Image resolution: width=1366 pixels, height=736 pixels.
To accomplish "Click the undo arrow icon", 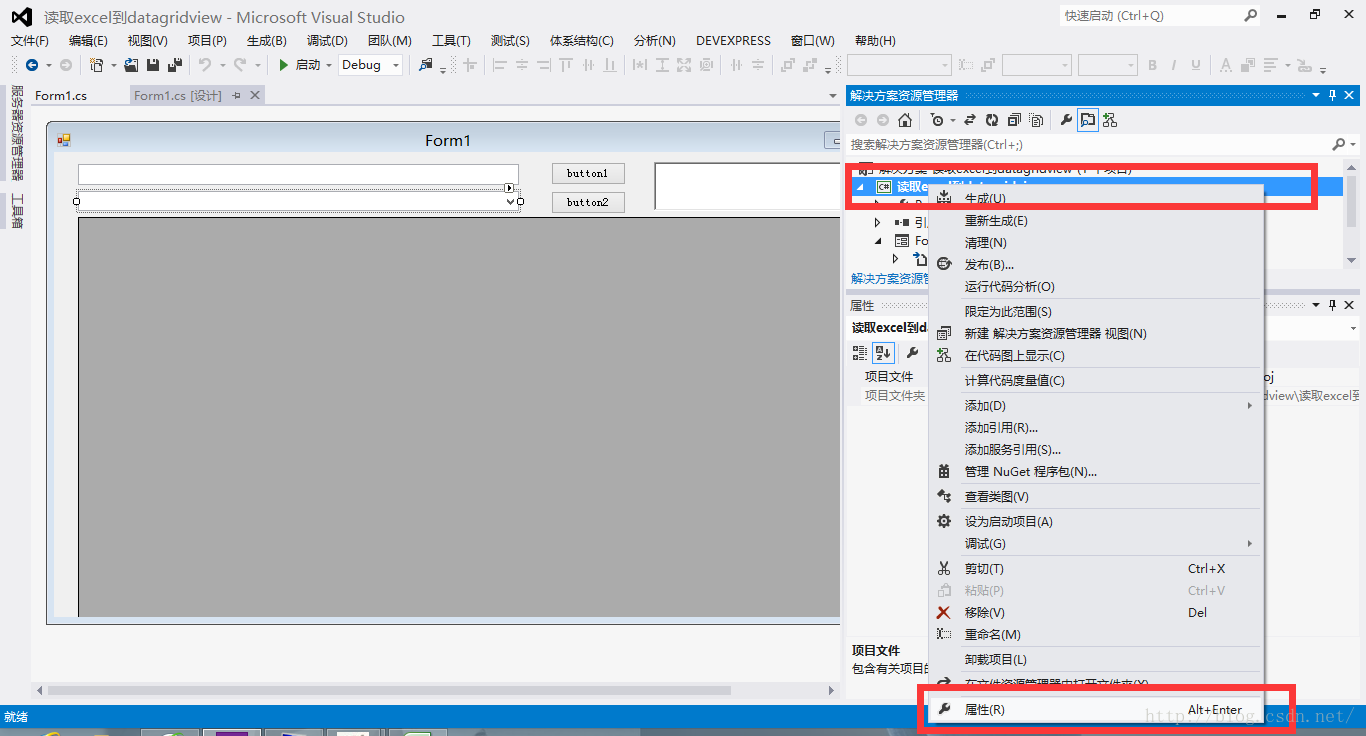I will click(x=204, y=65).
